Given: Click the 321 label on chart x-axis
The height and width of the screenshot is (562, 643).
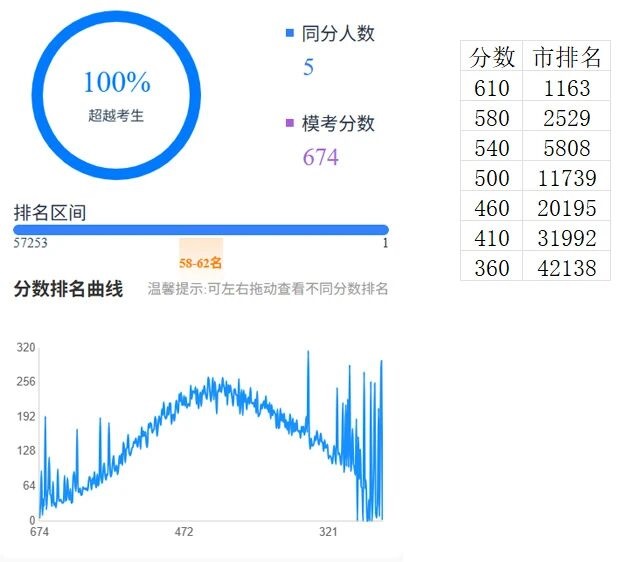Looking at the screenshot, I should 327,532.
